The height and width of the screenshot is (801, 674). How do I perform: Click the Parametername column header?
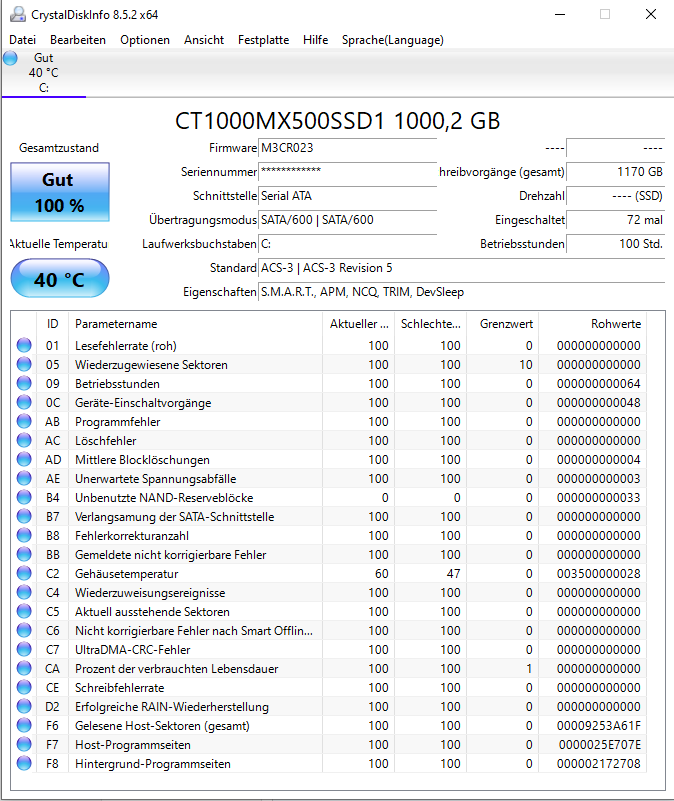[195, 324]
